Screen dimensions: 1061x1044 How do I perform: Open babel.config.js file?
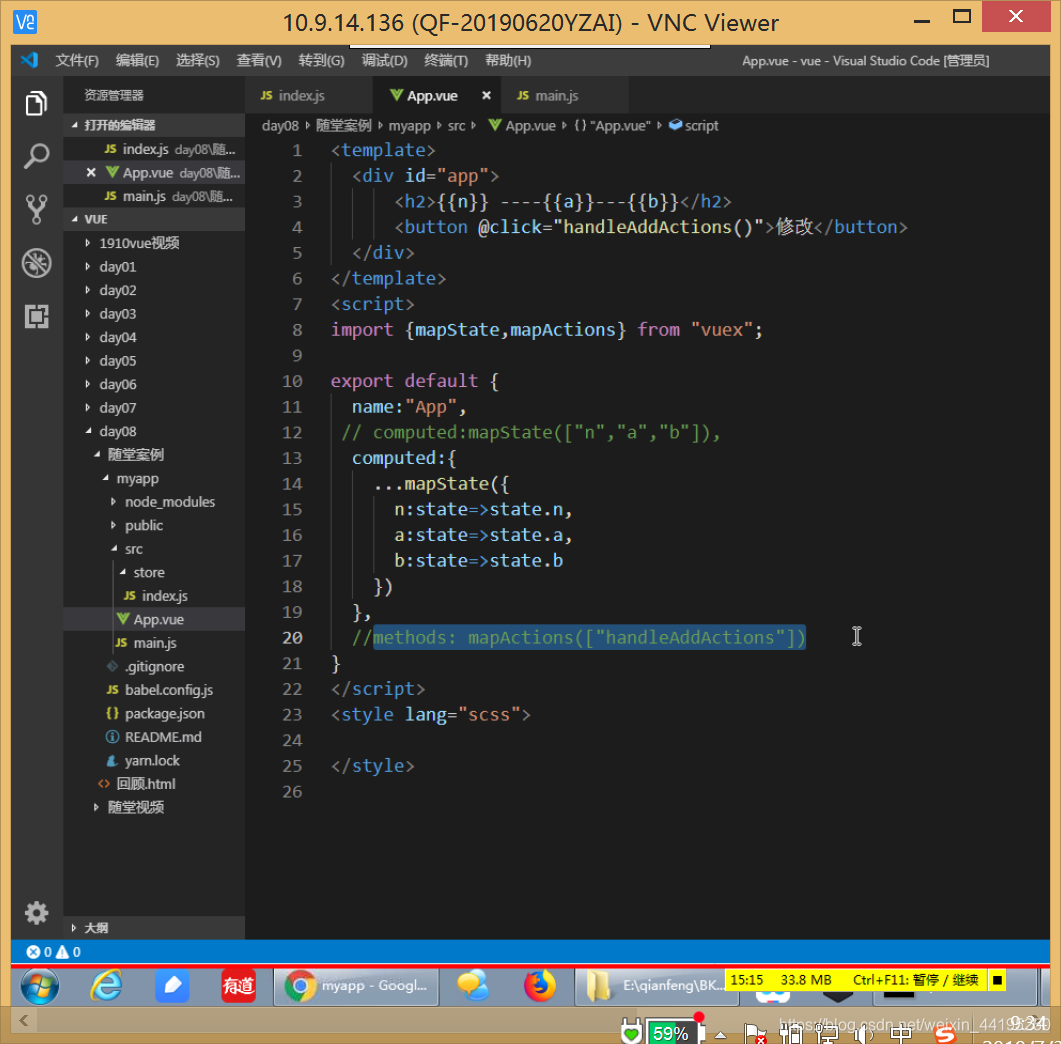[x=154, y=690]
